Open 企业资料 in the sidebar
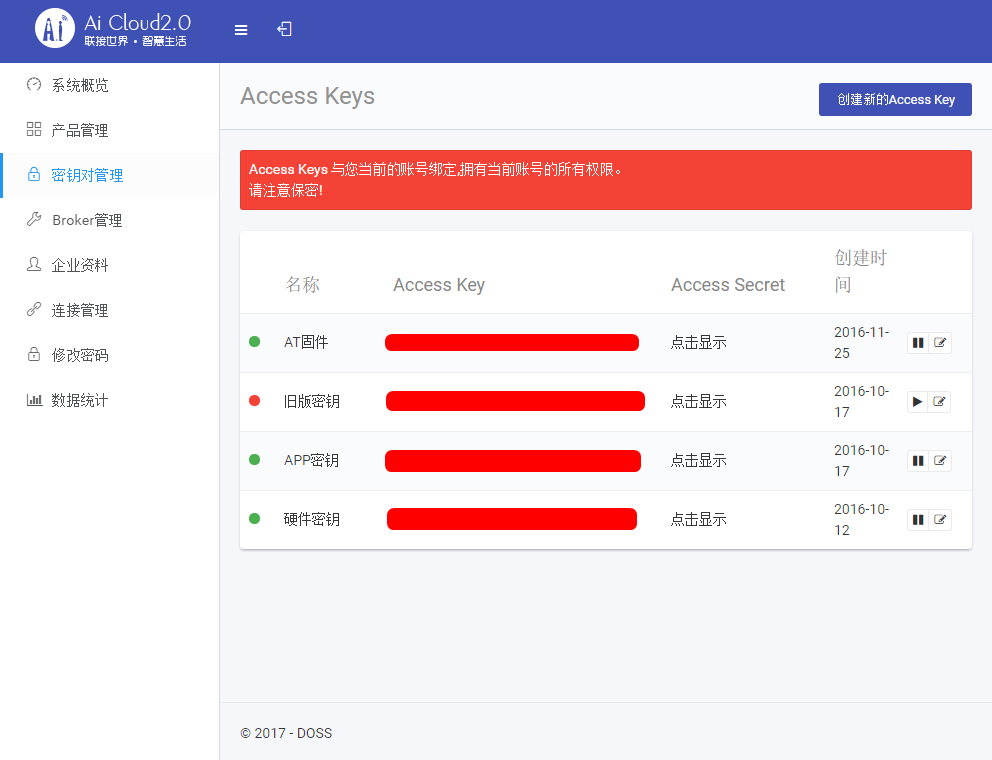 click(109, 265)
